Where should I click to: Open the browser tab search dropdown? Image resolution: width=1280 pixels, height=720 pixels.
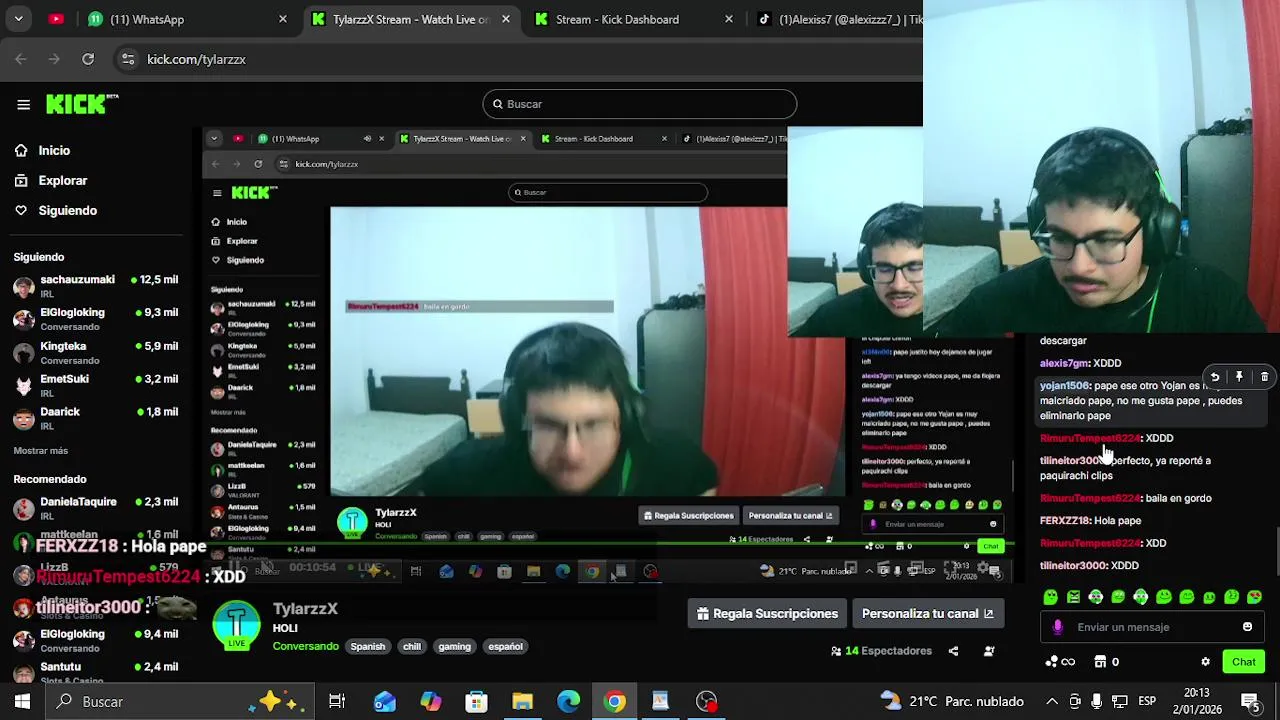coord(18,19)
